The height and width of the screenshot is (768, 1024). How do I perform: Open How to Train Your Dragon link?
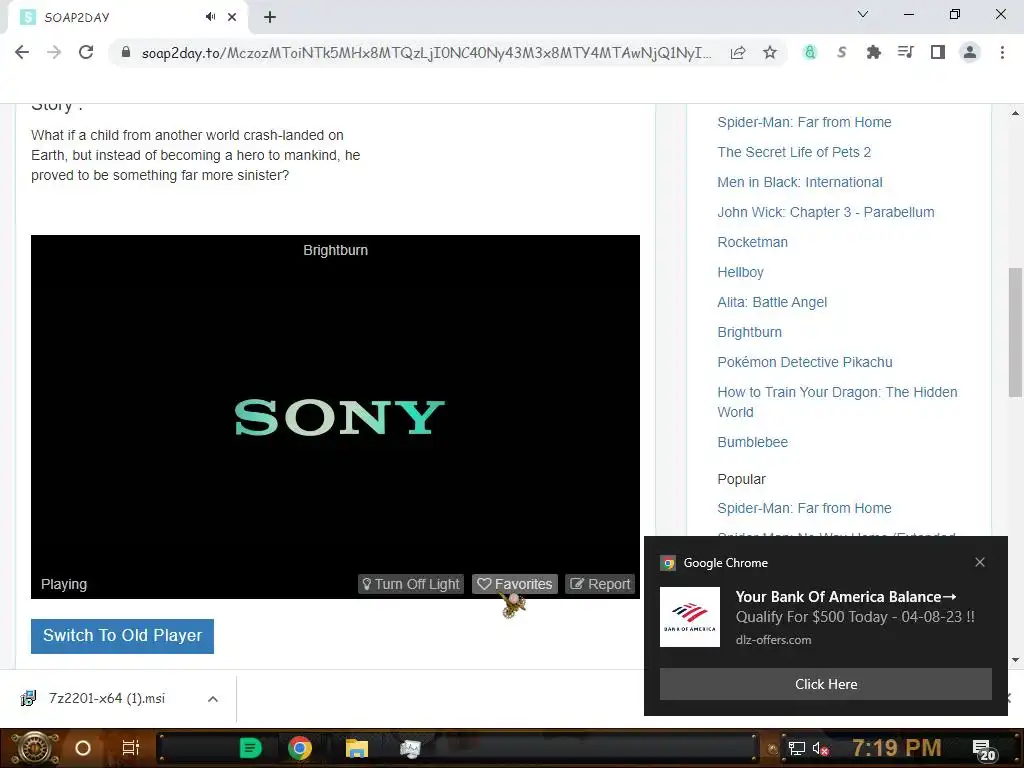point(837,402)
